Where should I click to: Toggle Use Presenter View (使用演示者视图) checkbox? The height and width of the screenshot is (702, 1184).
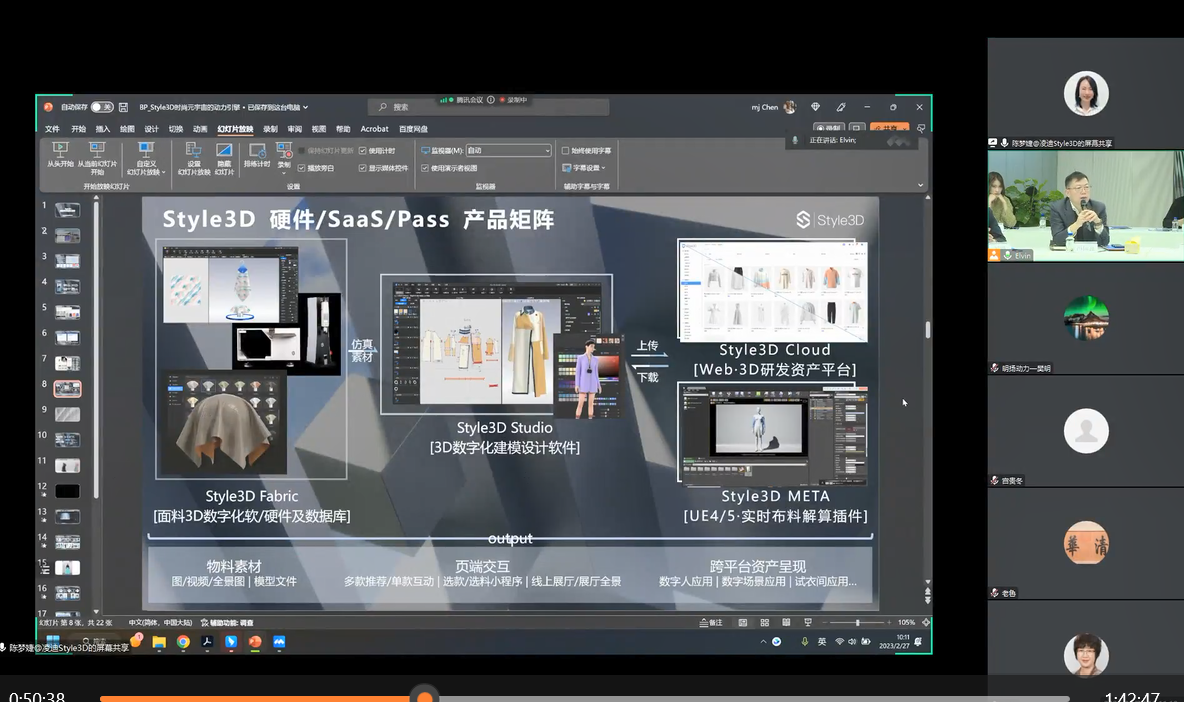(449, 168)
